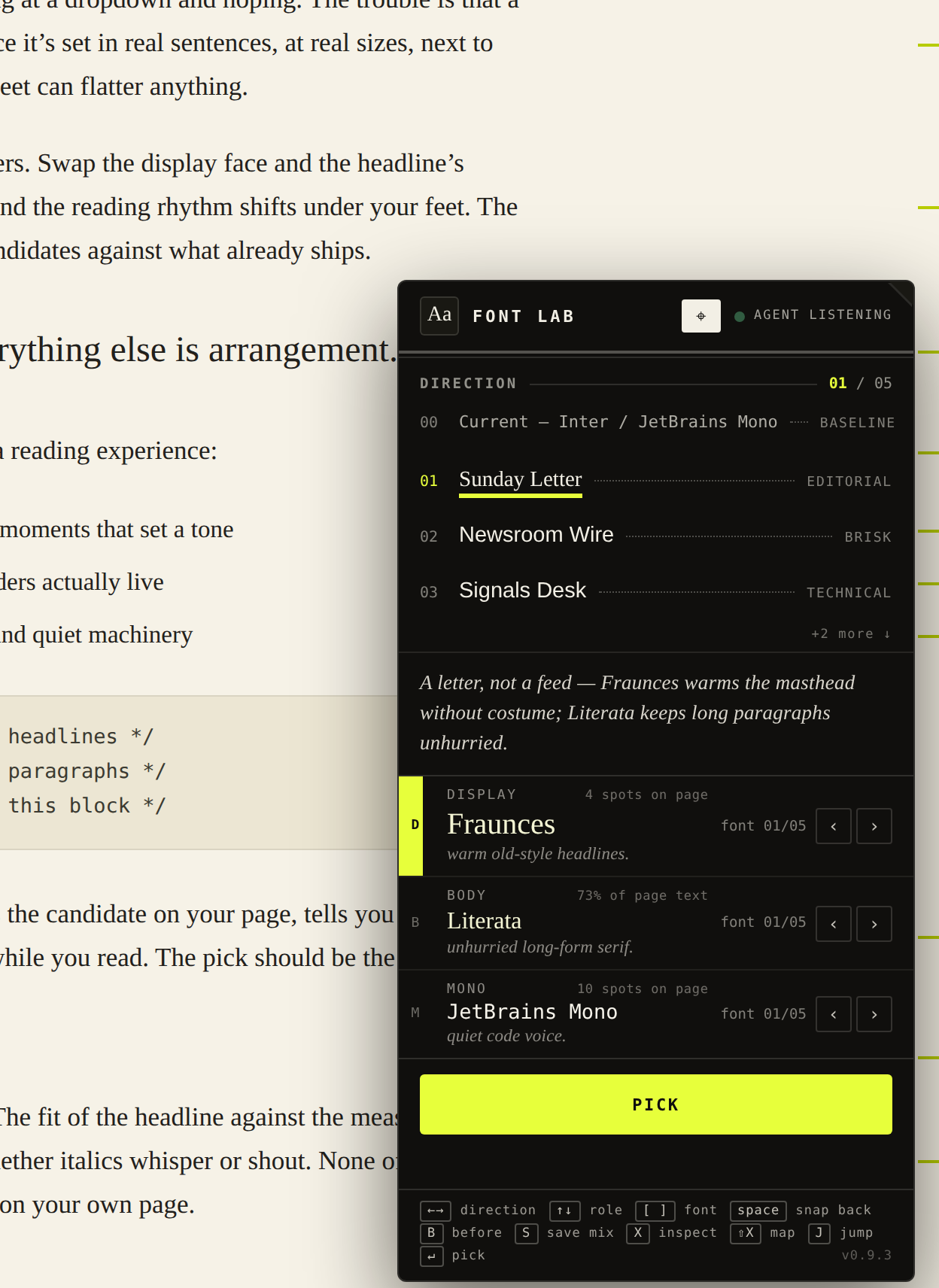Image resolution: width=939 pixels, height=1288 pixels.
Task: Click the BASELINE tag on the current row
Action: 857,423
